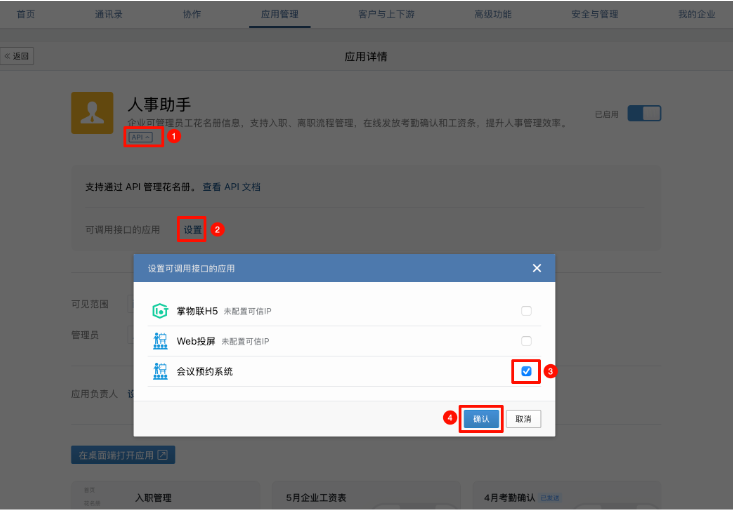Click 设置 next to 可调用接口的应用
Image resolution: width=733 pixels, height=510 pixels.
192,230
